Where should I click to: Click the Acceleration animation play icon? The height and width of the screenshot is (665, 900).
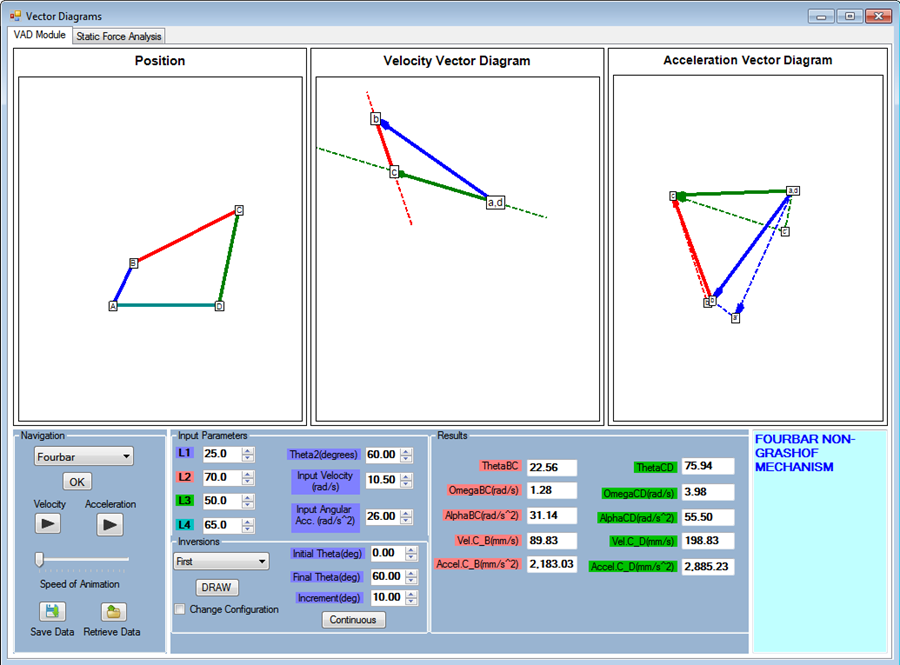point(109,523)
